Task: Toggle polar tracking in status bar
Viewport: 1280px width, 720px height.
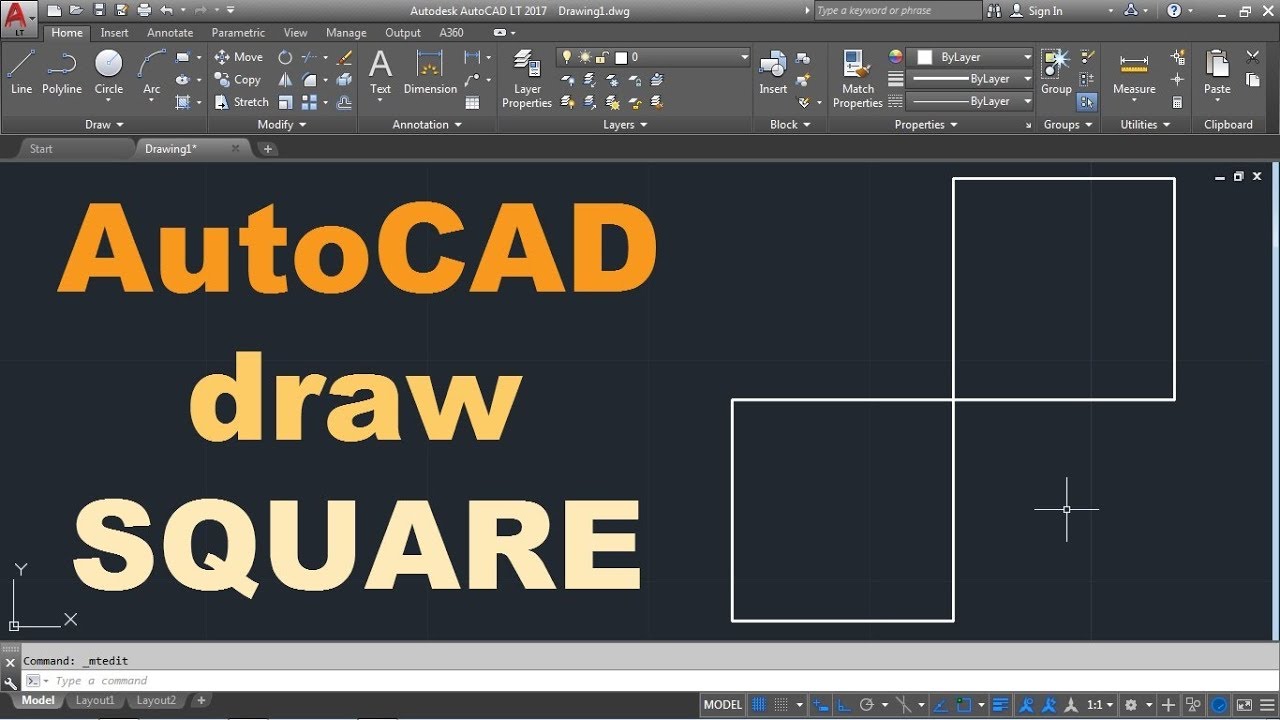Action: click(x=867, y=705)
